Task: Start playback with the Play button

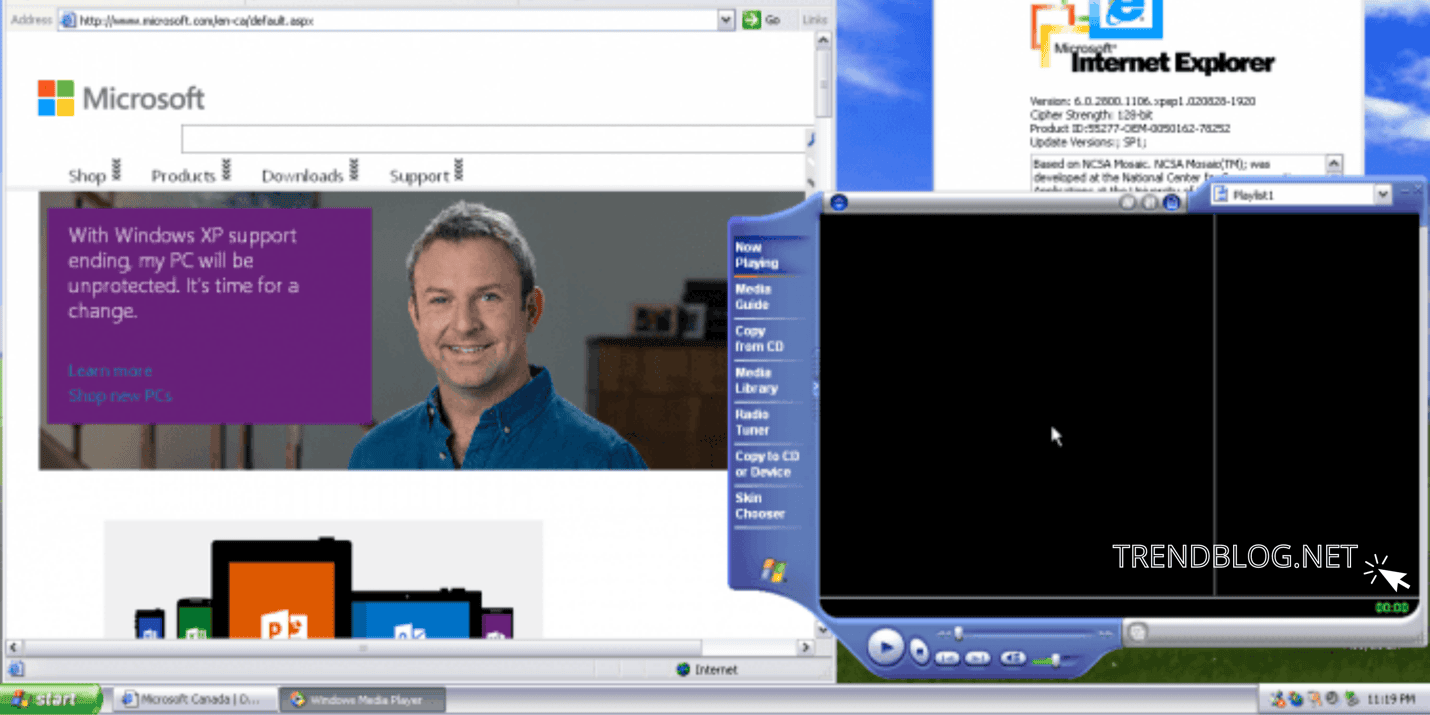Action: click(x=885, y=647)
